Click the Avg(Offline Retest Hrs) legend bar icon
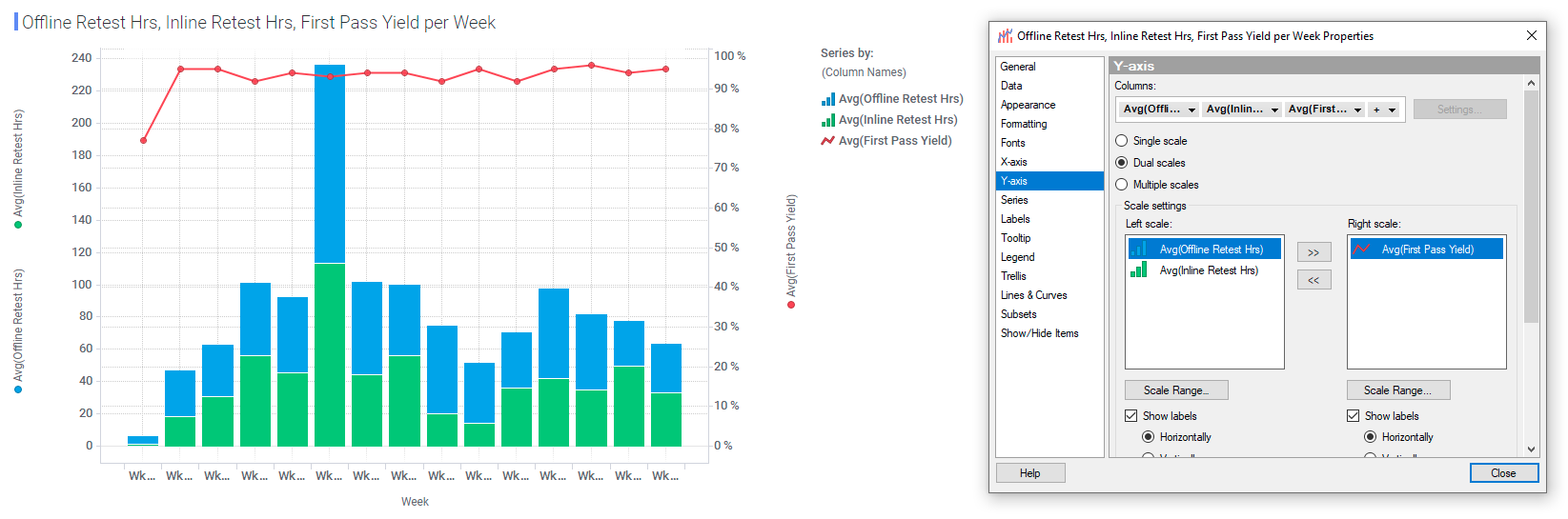The height and width of the screenshot is (519, 1568). [827, 99]
